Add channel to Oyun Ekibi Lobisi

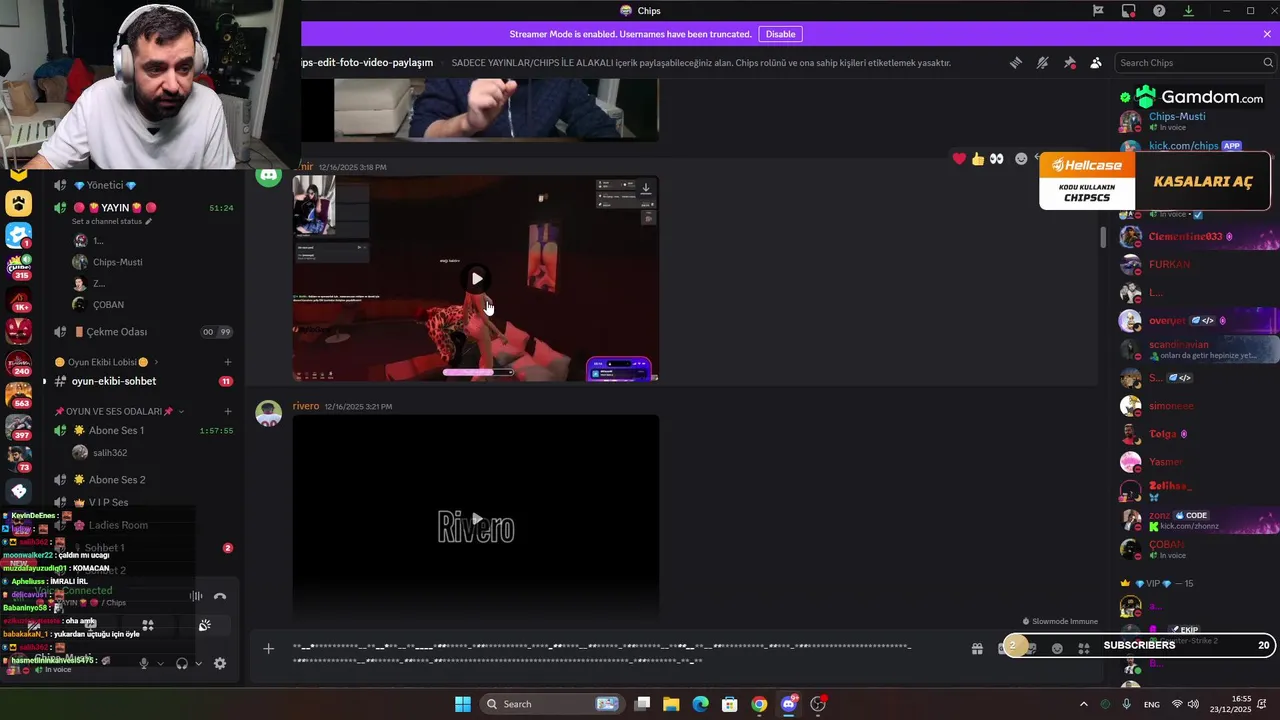(x=228, y=362)
